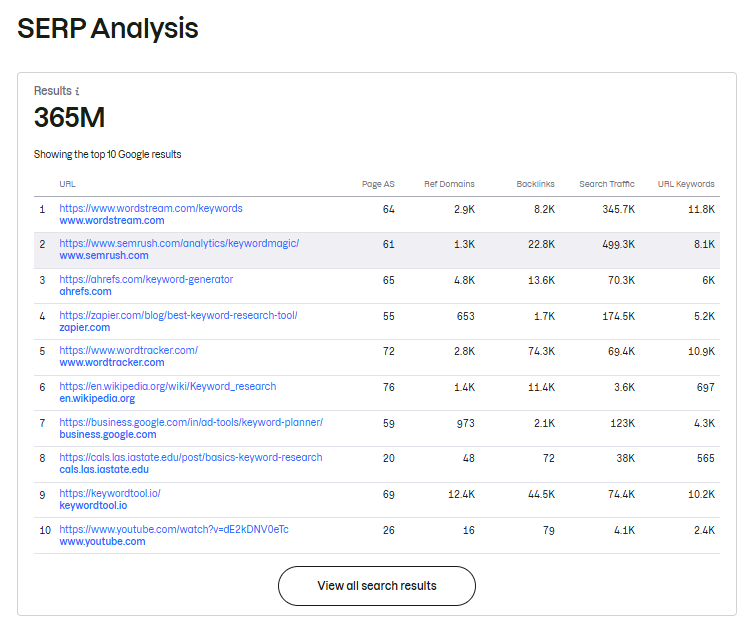The height and width of the screenshot is (627, 751).
Task: Open the wordstream.com/keywords URL link
Action: [x=151, y=208]
